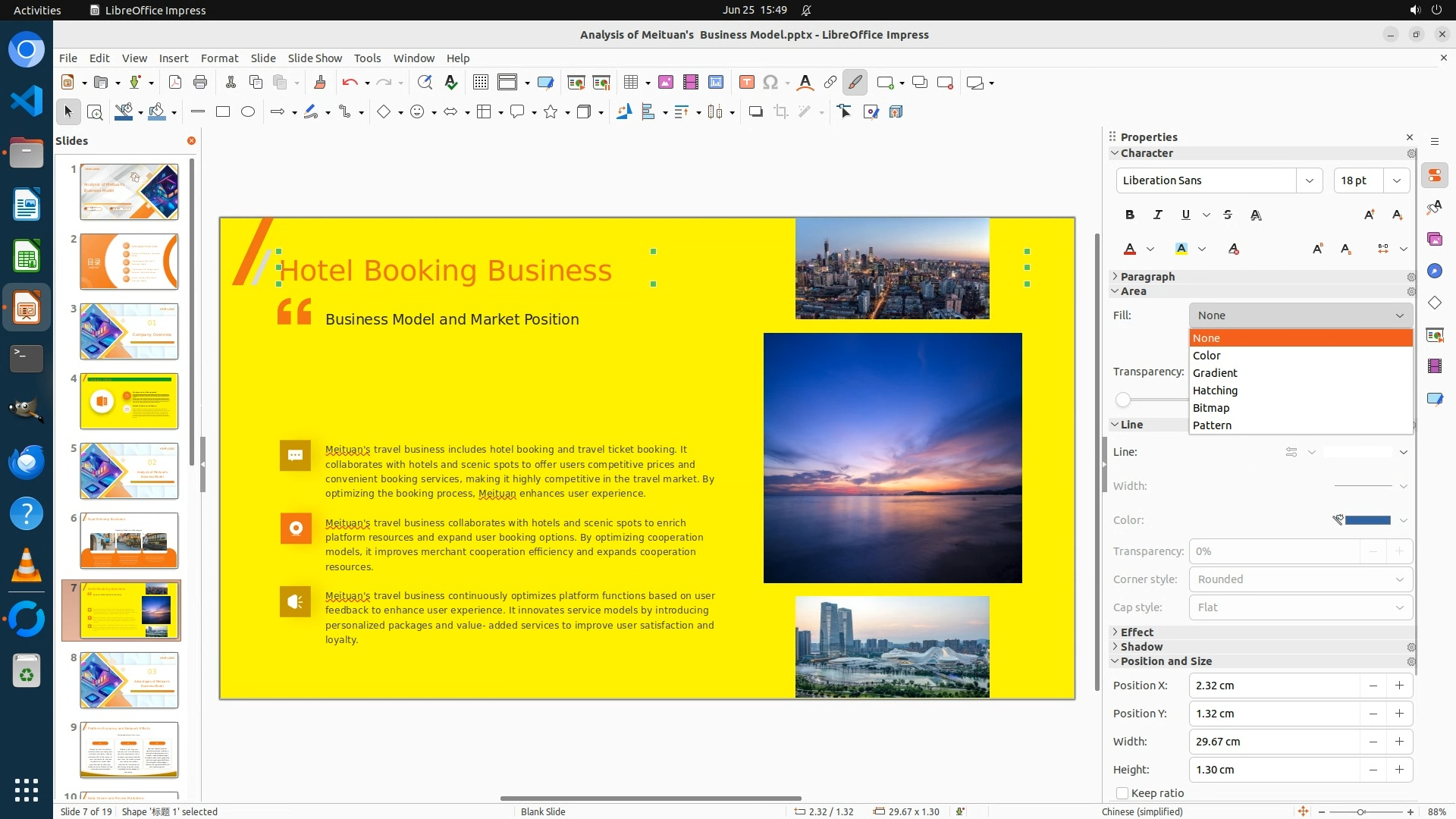Click the Italic formatting icon

coord(1157,215)
